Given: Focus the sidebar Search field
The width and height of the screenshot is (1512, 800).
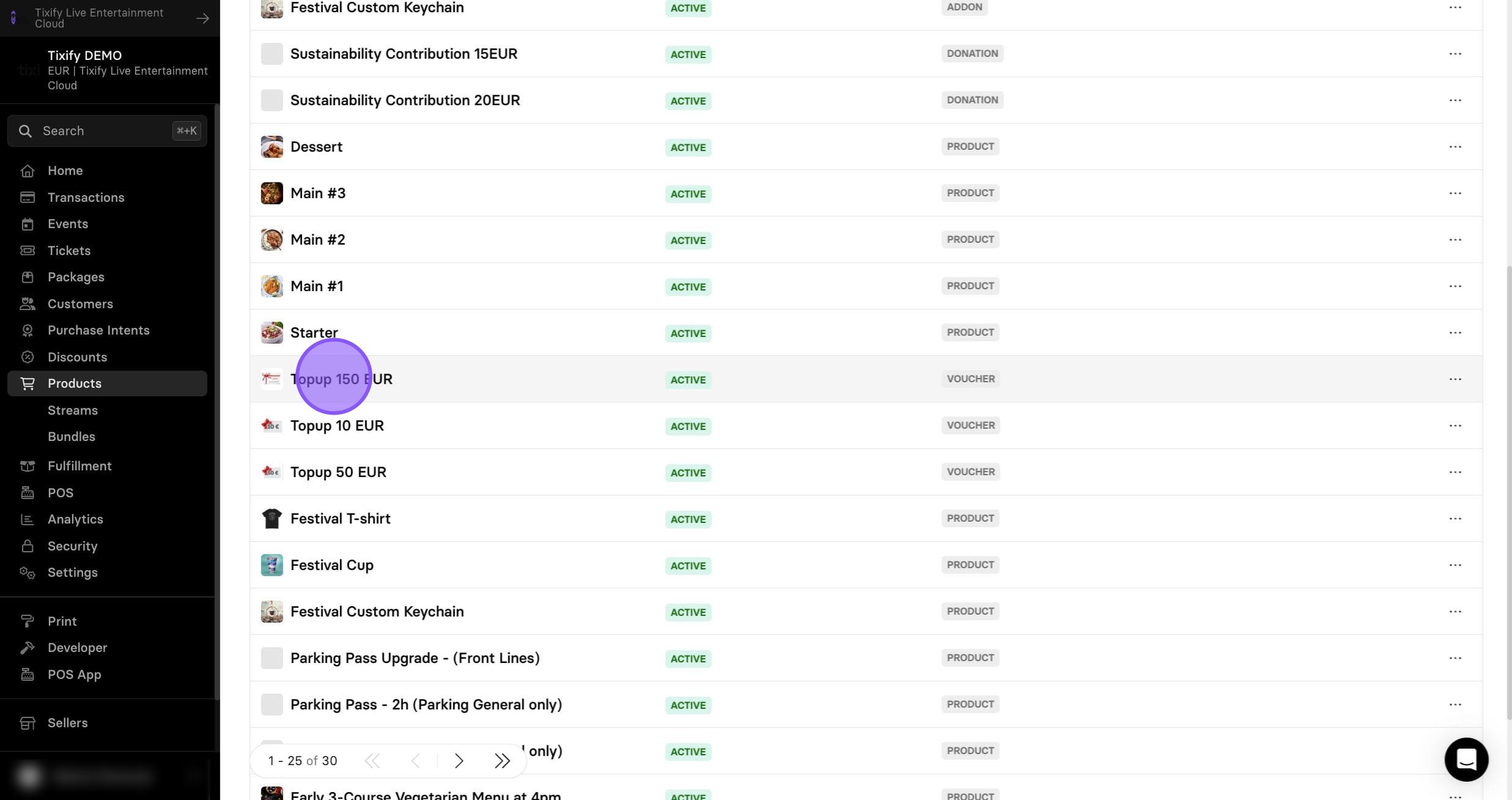Looking at the screenshot, I should pyautogui.click(x=107, y=131).
